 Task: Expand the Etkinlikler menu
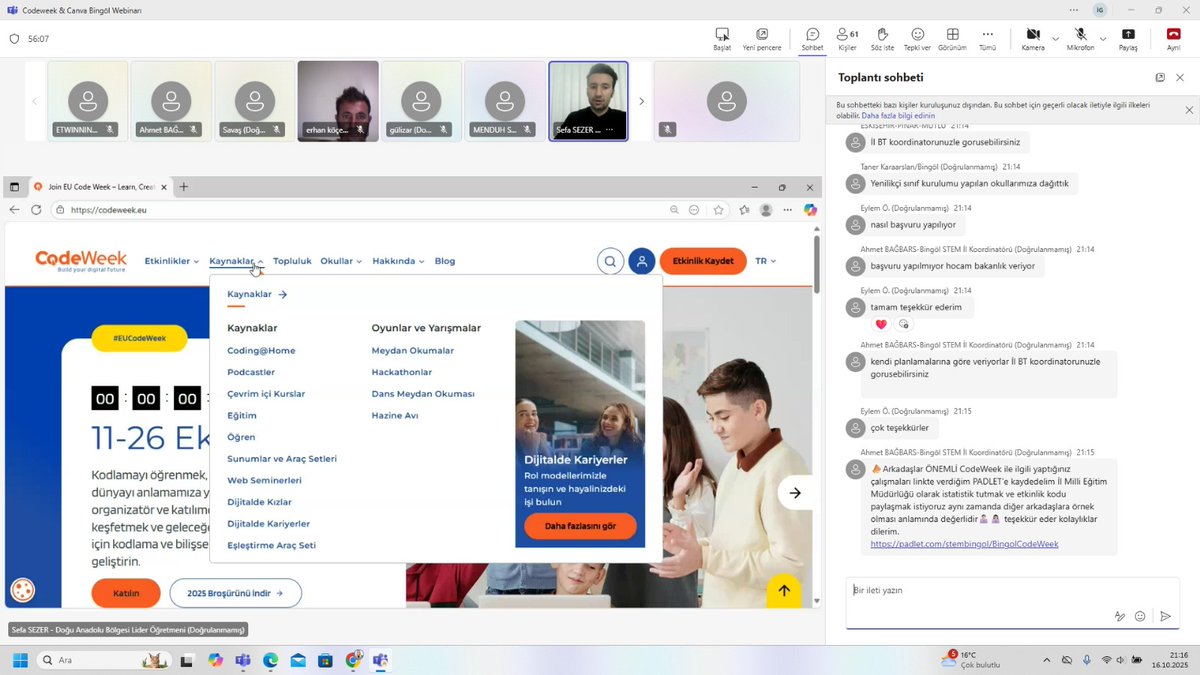[172, 261]
